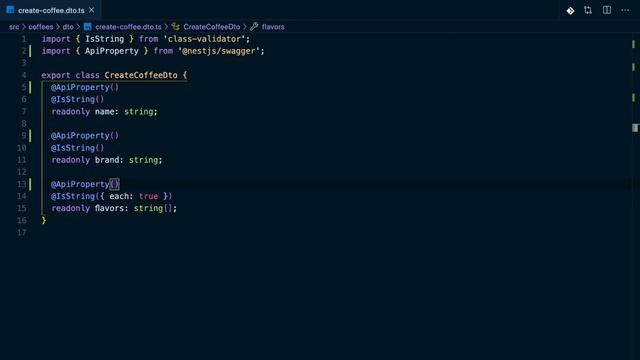
Task: Click '@ApiProperty()' on line 5
Action: [x=85, y=87]
